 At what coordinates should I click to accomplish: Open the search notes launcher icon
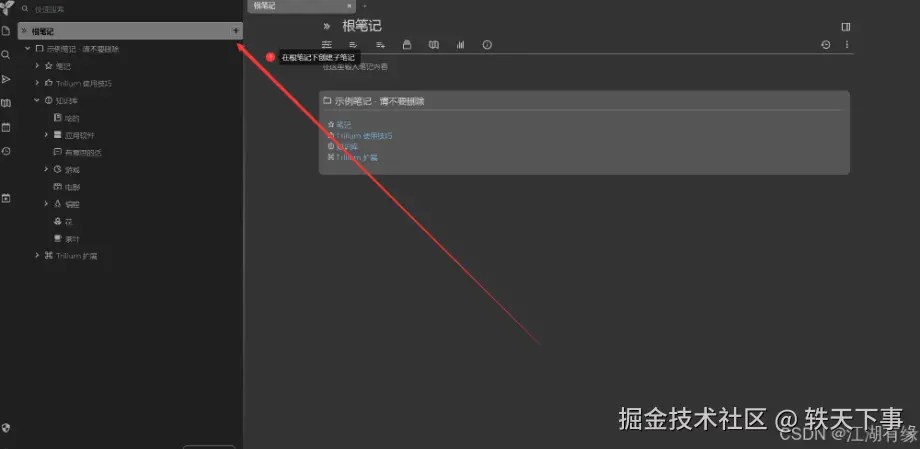coord(6,55)
